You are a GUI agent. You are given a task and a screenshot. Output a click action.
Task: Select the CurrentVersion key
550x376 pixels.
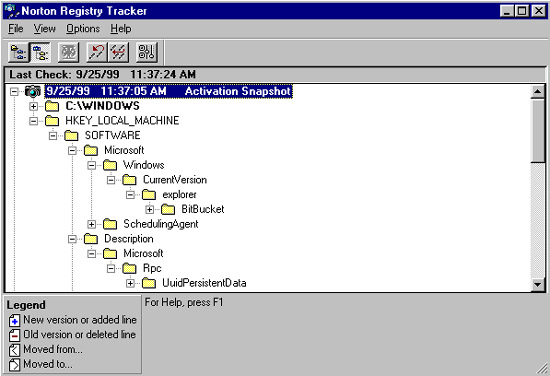click(x=175, y=180)
